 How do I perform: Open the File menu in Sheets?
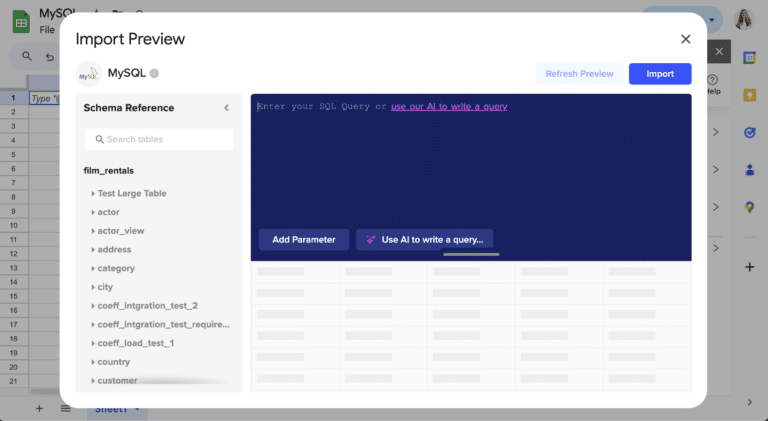tap(47, 30)
